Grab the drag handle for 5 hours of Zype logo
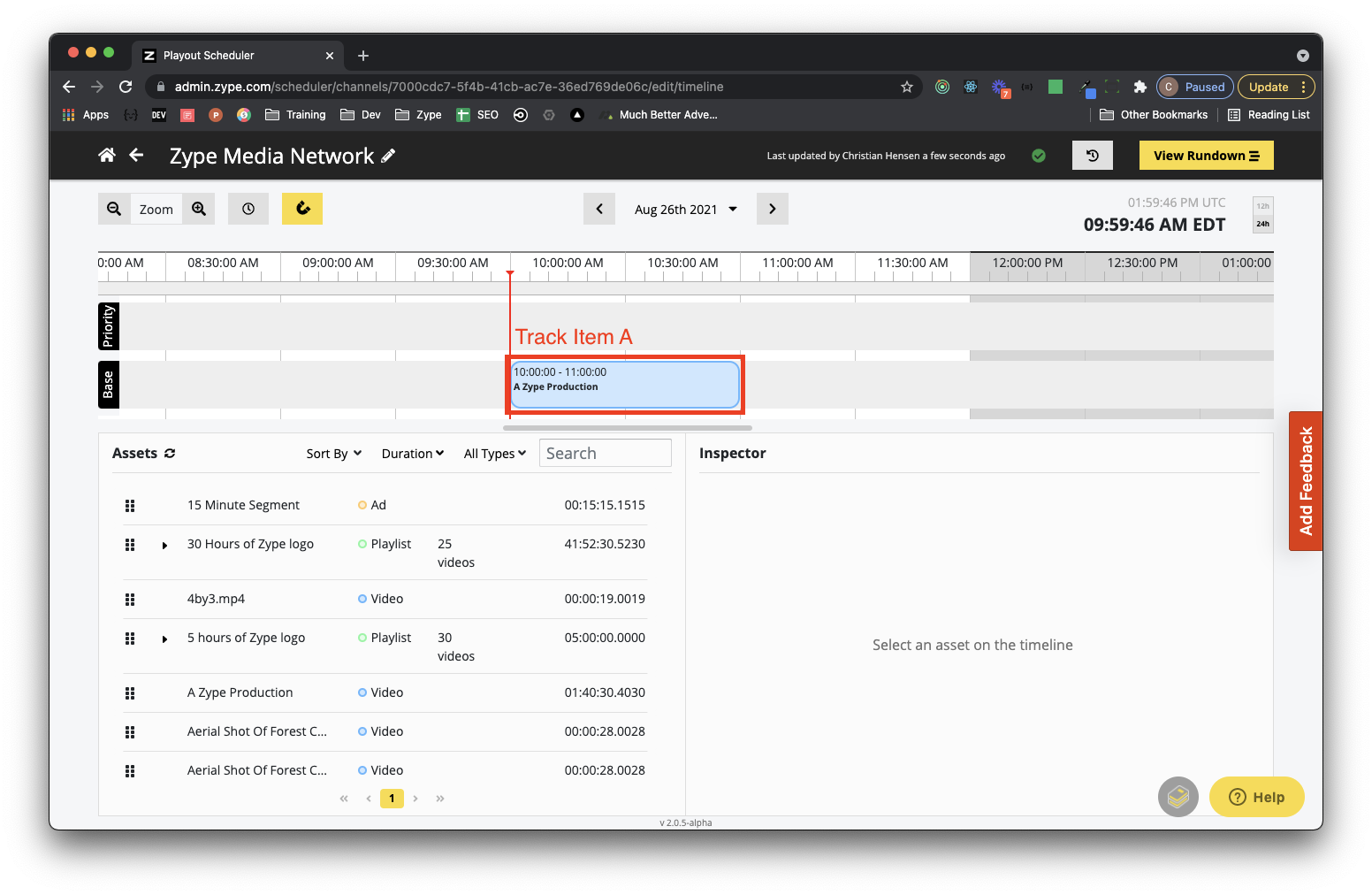 (130, 639)
